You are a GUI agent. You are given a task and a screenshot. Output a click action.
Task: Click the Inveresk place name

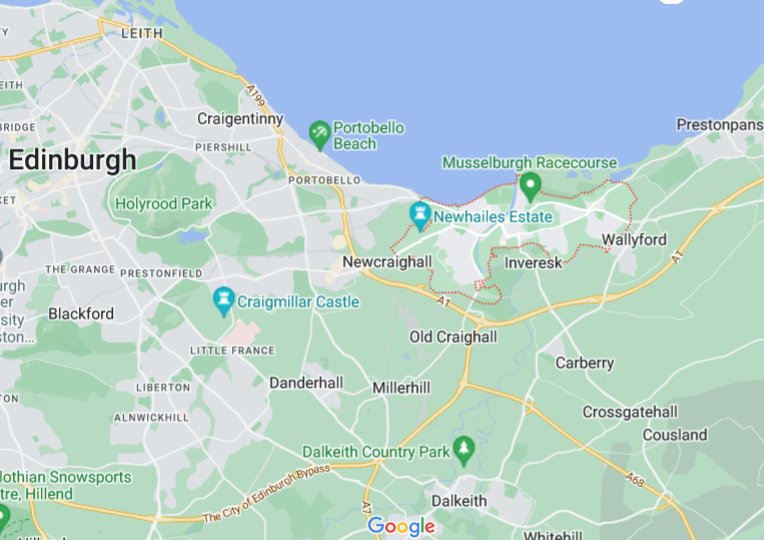[533, 263]
